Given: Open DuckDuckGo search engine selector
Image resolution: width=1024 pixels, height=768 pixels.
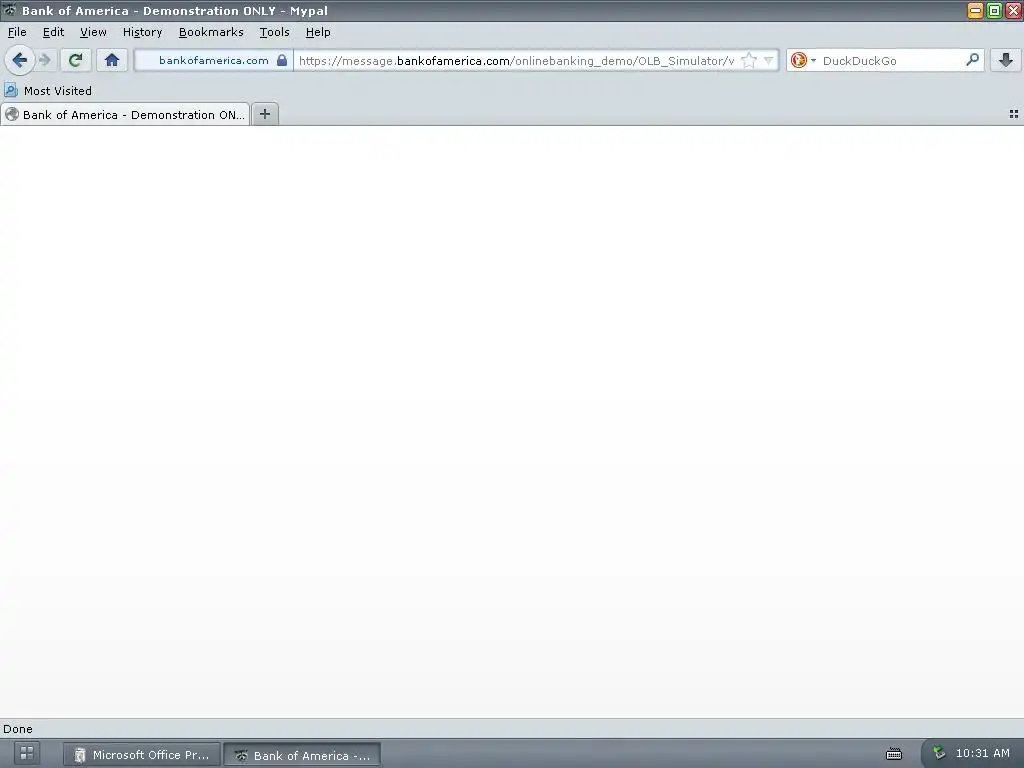Looking at the screenshot, I should [x=803, y=61].
